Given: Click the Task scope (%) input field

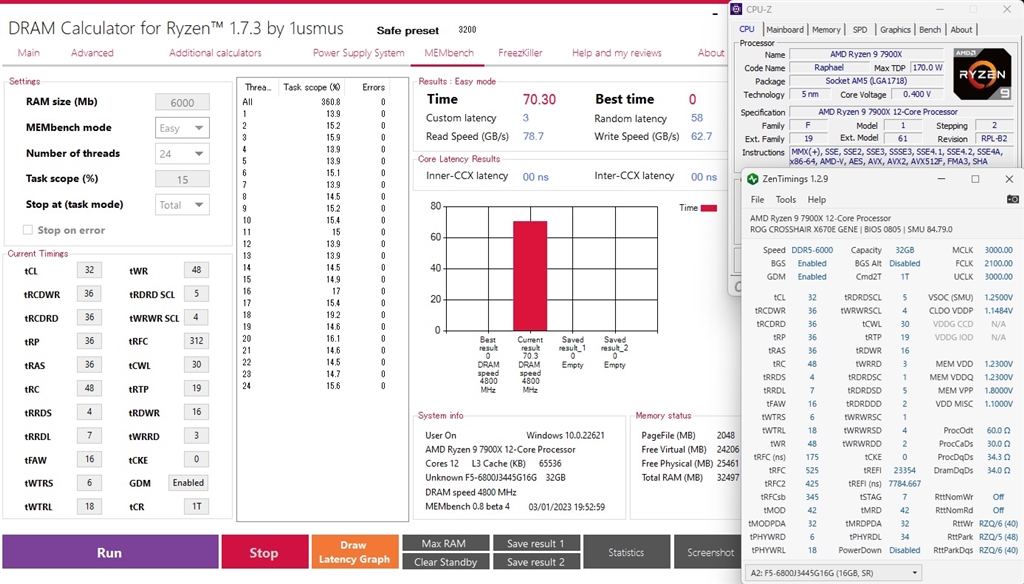Looking at the screenshot, I should click(182, 179).
